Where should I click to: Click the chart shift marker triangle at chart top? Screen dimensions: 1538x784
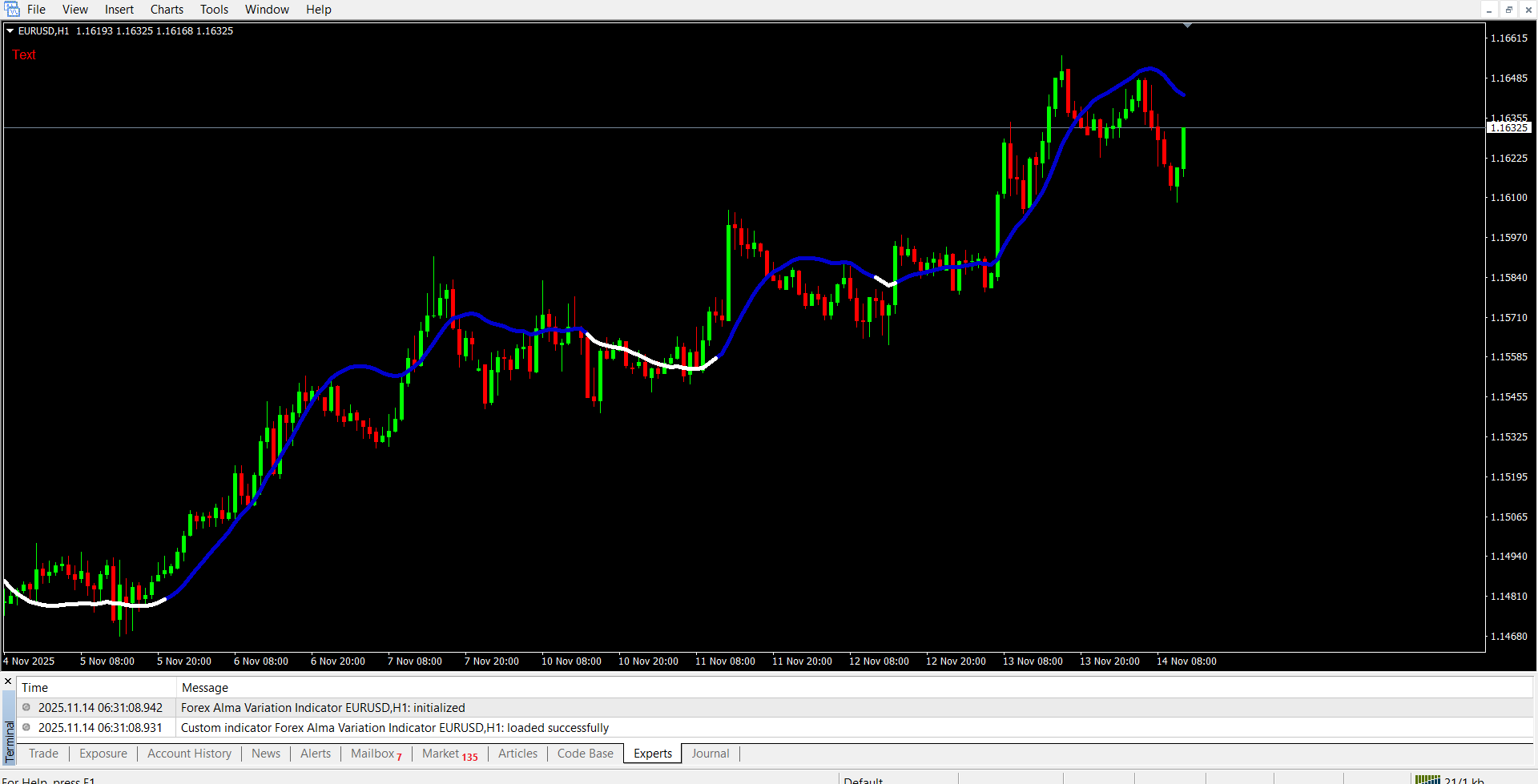[x=1187, y=26]
